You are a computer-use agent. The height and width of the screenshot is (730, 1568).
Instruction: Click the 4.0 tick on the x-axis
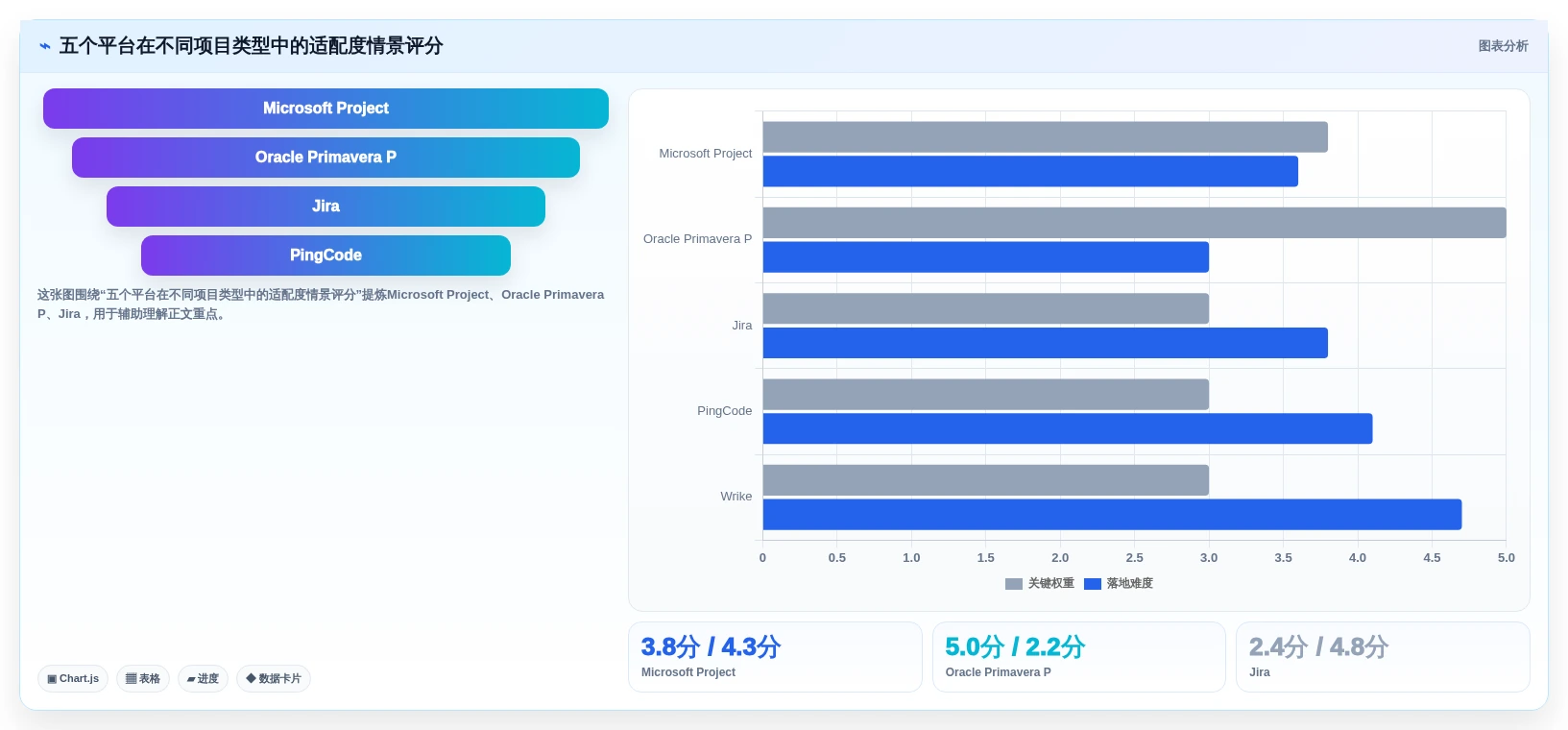tap(1358, 558)
